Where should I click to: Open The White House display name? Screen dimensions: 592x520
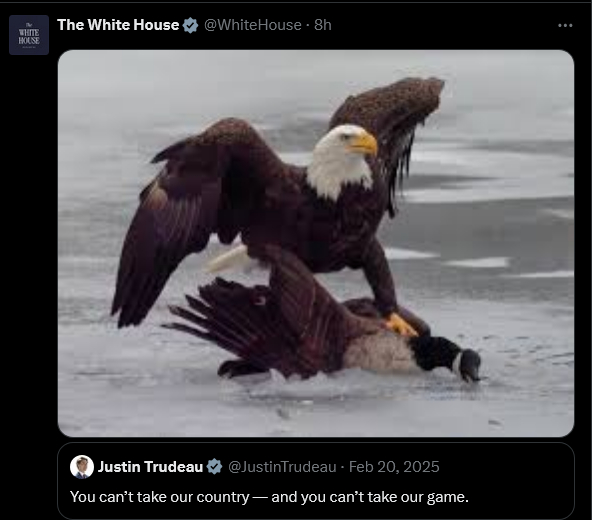pos(118,25)
